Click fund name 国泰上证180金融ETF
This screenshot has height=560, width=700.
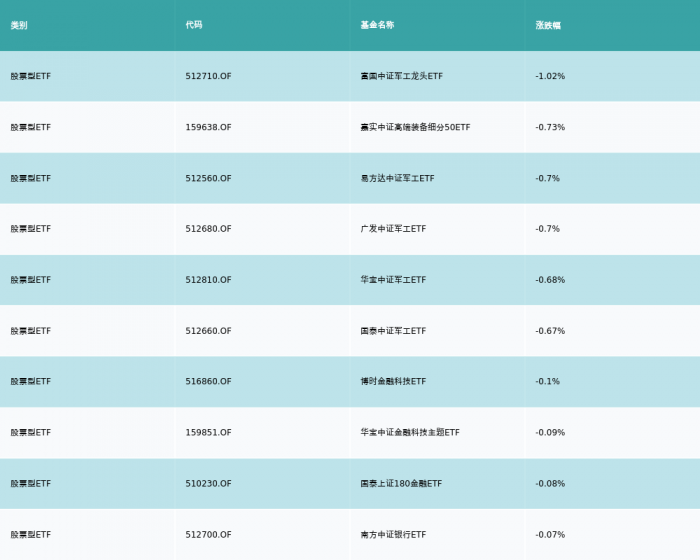(401, 484)
